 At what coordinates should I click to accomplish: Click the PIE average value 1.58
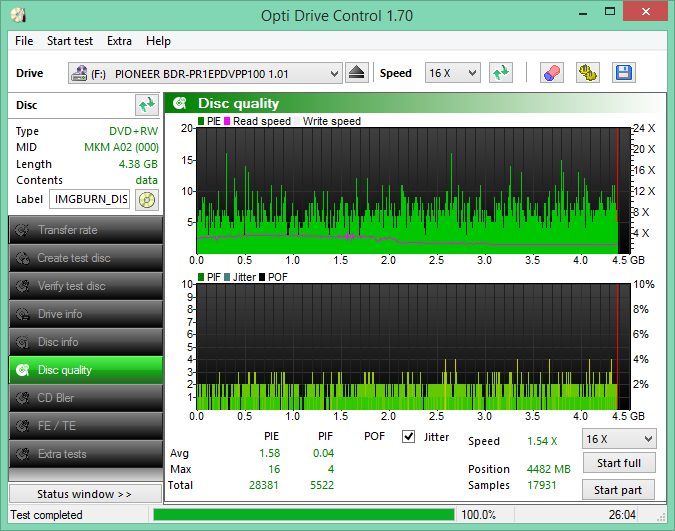click(269, 453)
